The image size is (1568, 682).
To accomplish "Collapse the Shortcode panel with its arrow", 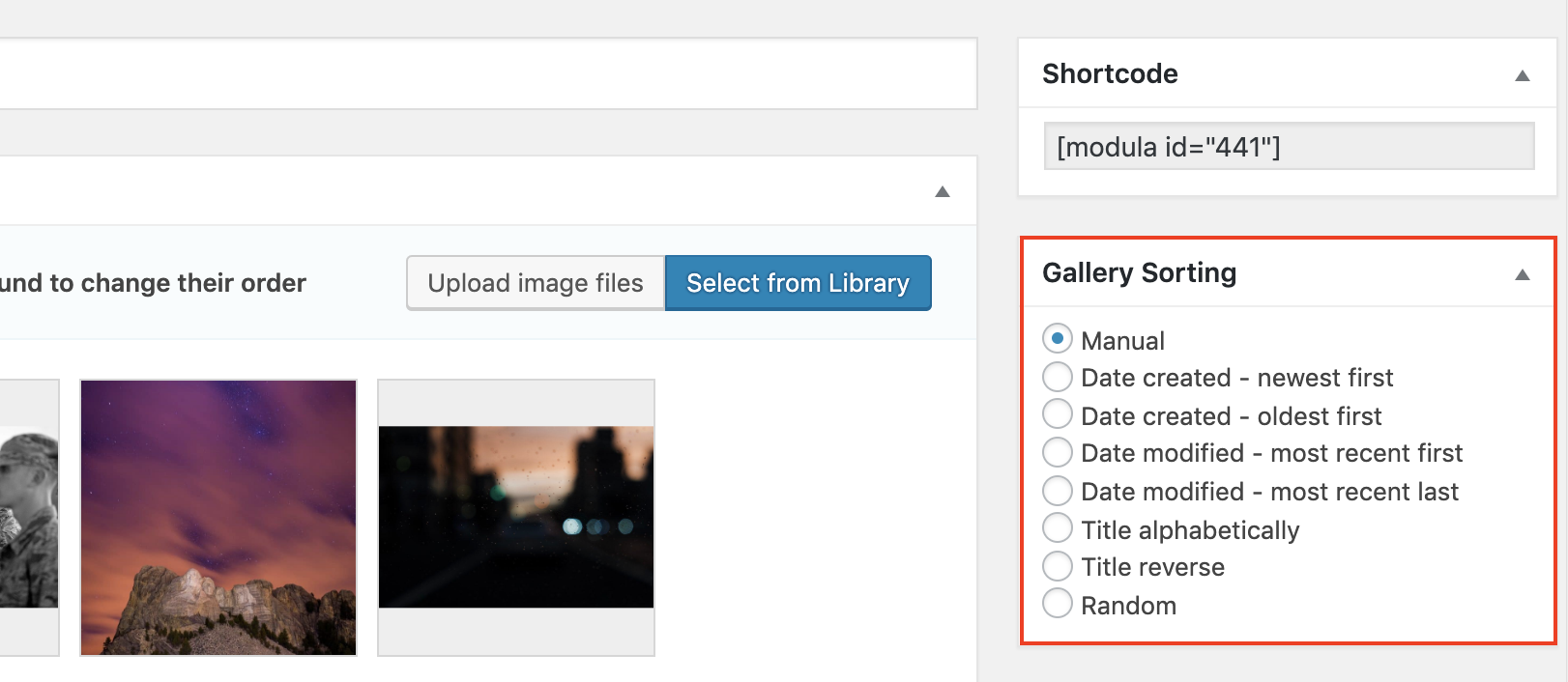I will click(x=1523, y=75).
